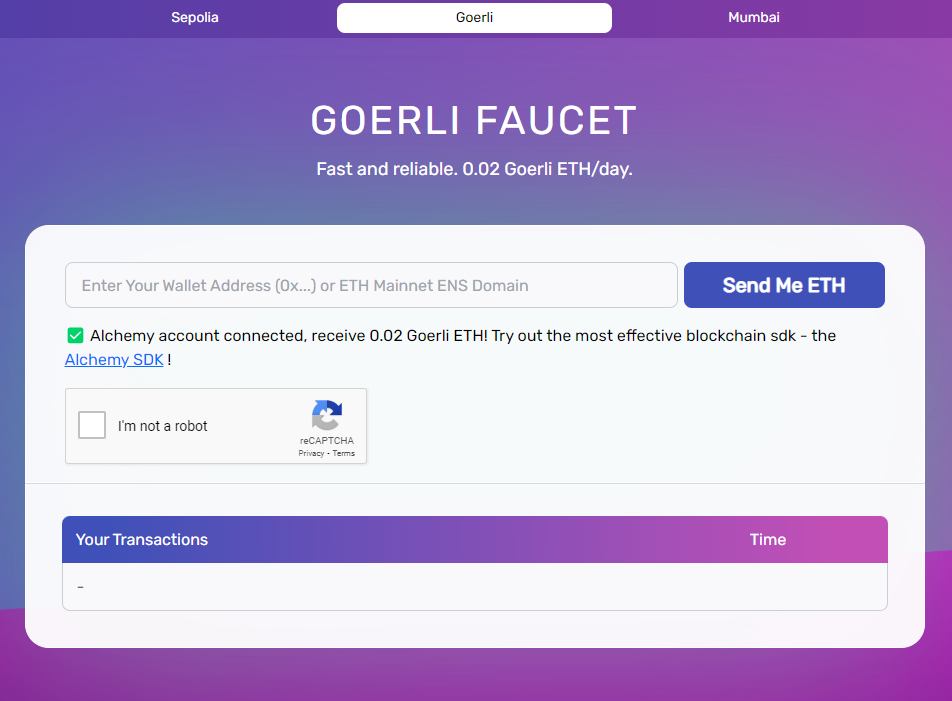
Task: Select the Goerli tab
Action: [x=474, y=18]
